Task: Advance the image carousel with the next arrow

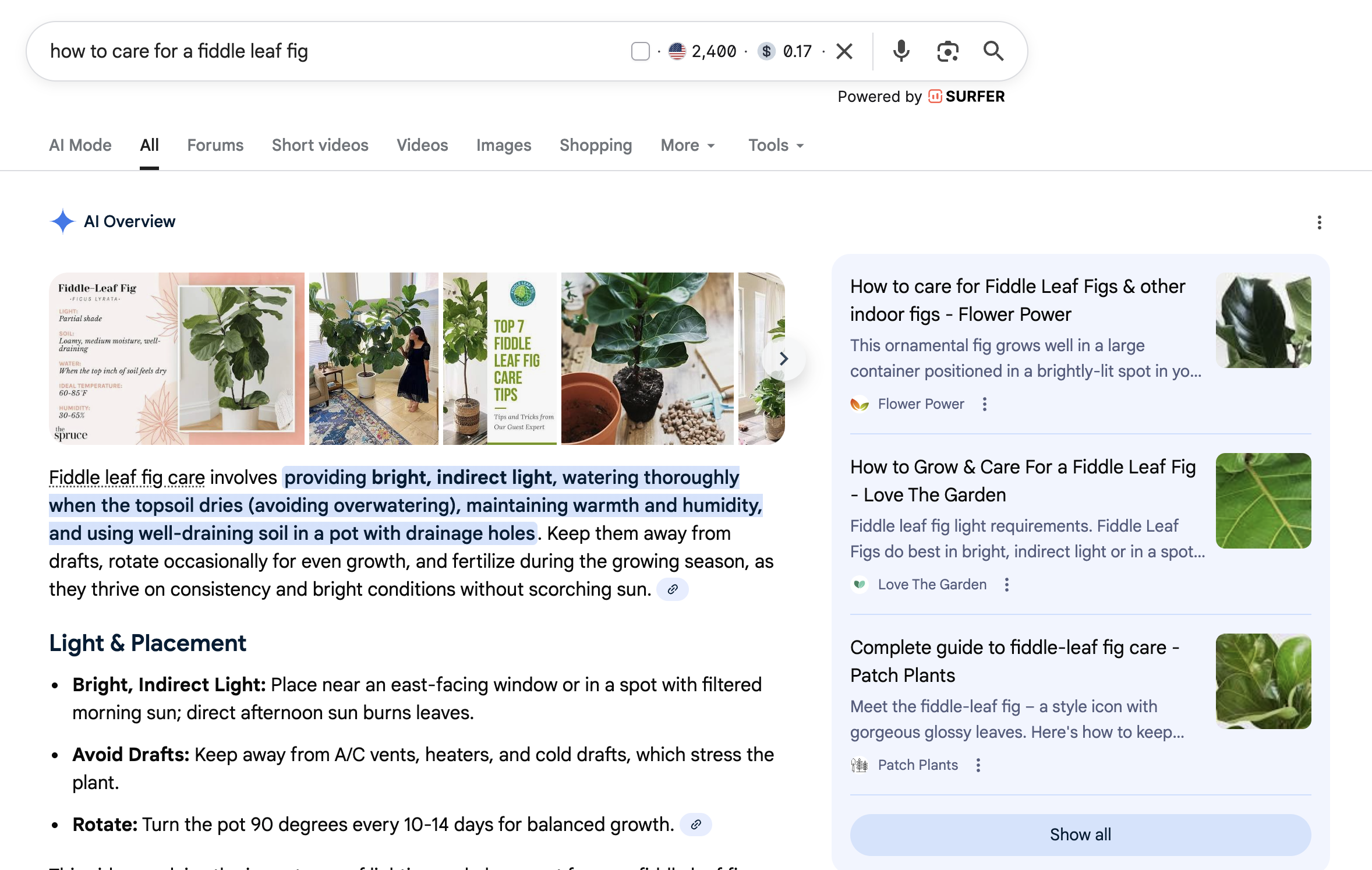Action: 784,359
